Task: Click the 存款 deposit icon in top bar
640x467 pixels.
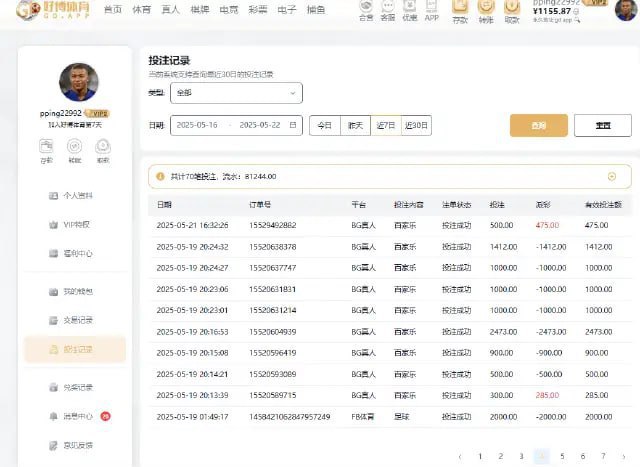Action: pos(460,10)
